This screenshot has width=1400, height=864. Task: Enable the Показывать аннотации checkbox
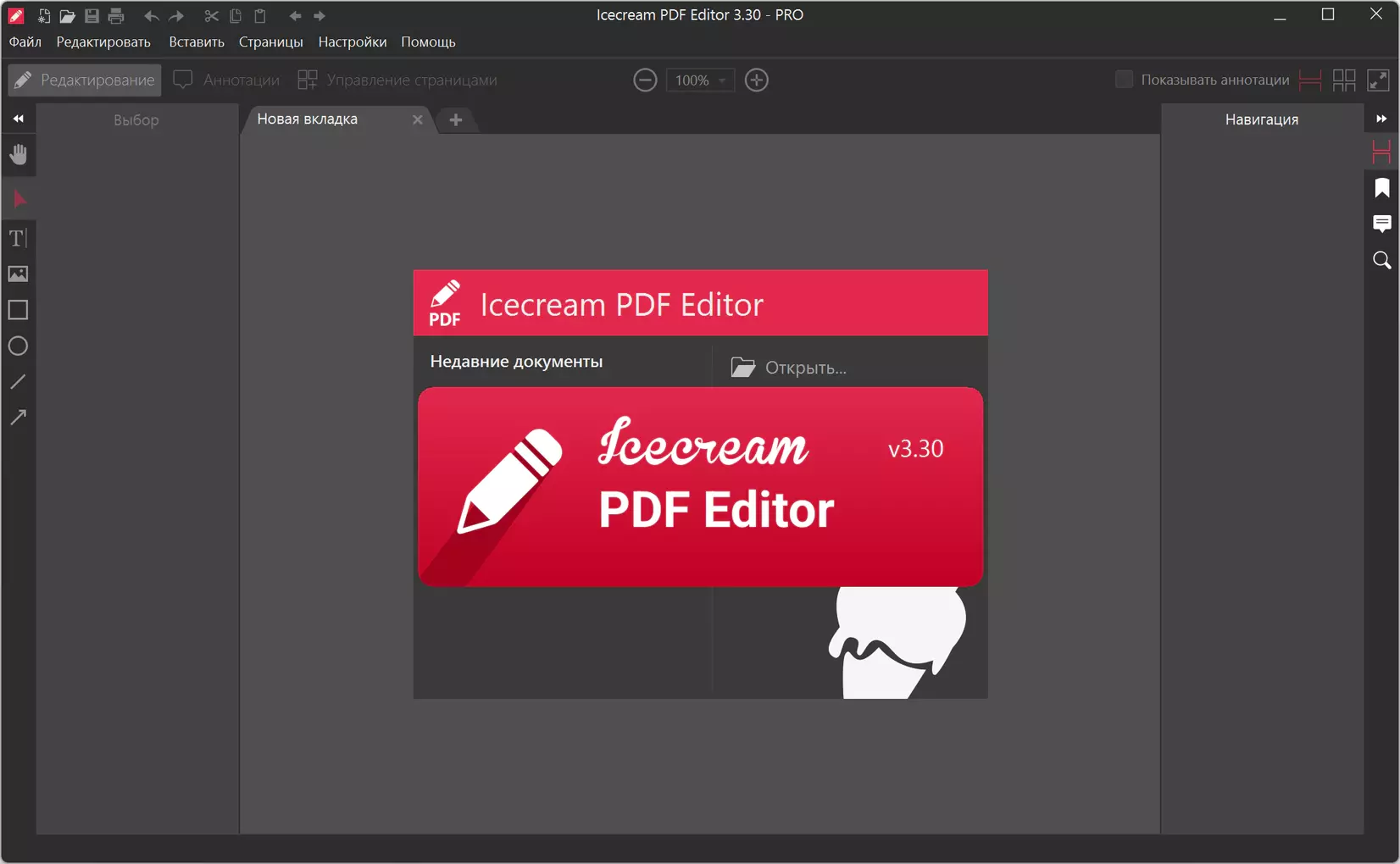[x=1124, y=80]
